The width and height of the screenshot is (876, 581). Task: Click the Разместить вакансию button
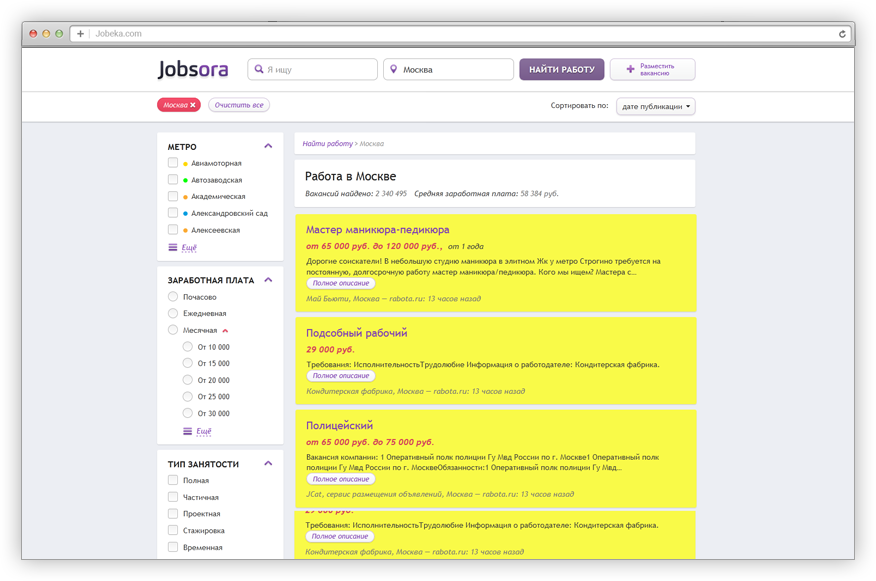coord(653,69)
